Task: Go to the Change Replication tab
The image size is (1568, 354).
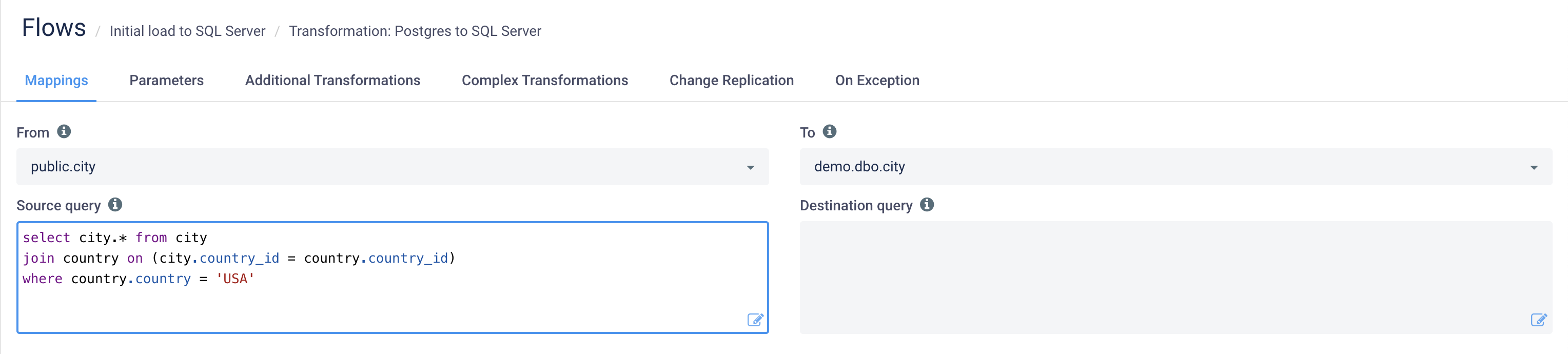Action: click(x=732, y=80)
